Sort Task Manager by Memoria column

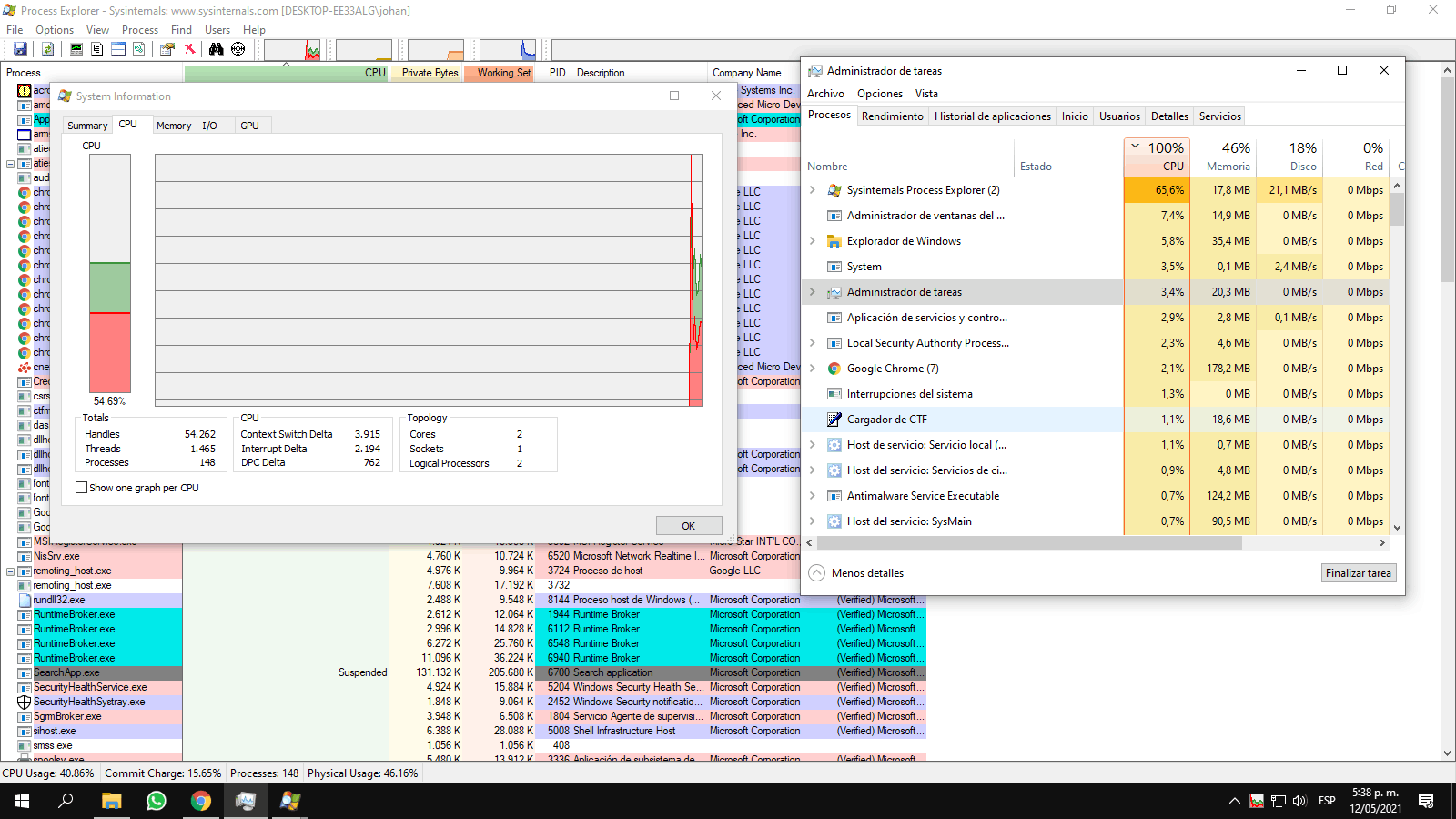[1221, 157]
